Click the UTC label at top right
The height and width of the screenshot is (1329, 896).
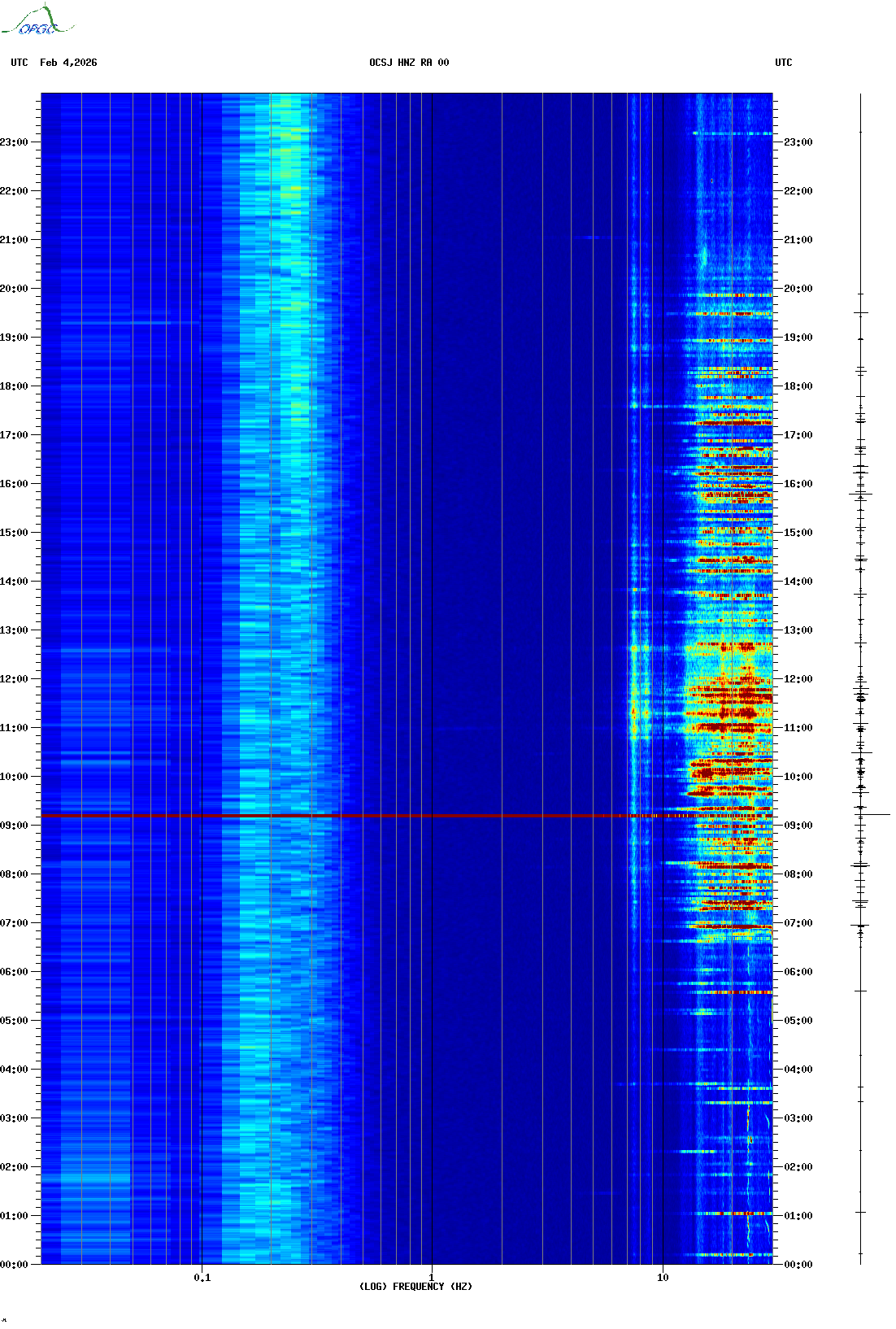783,63
